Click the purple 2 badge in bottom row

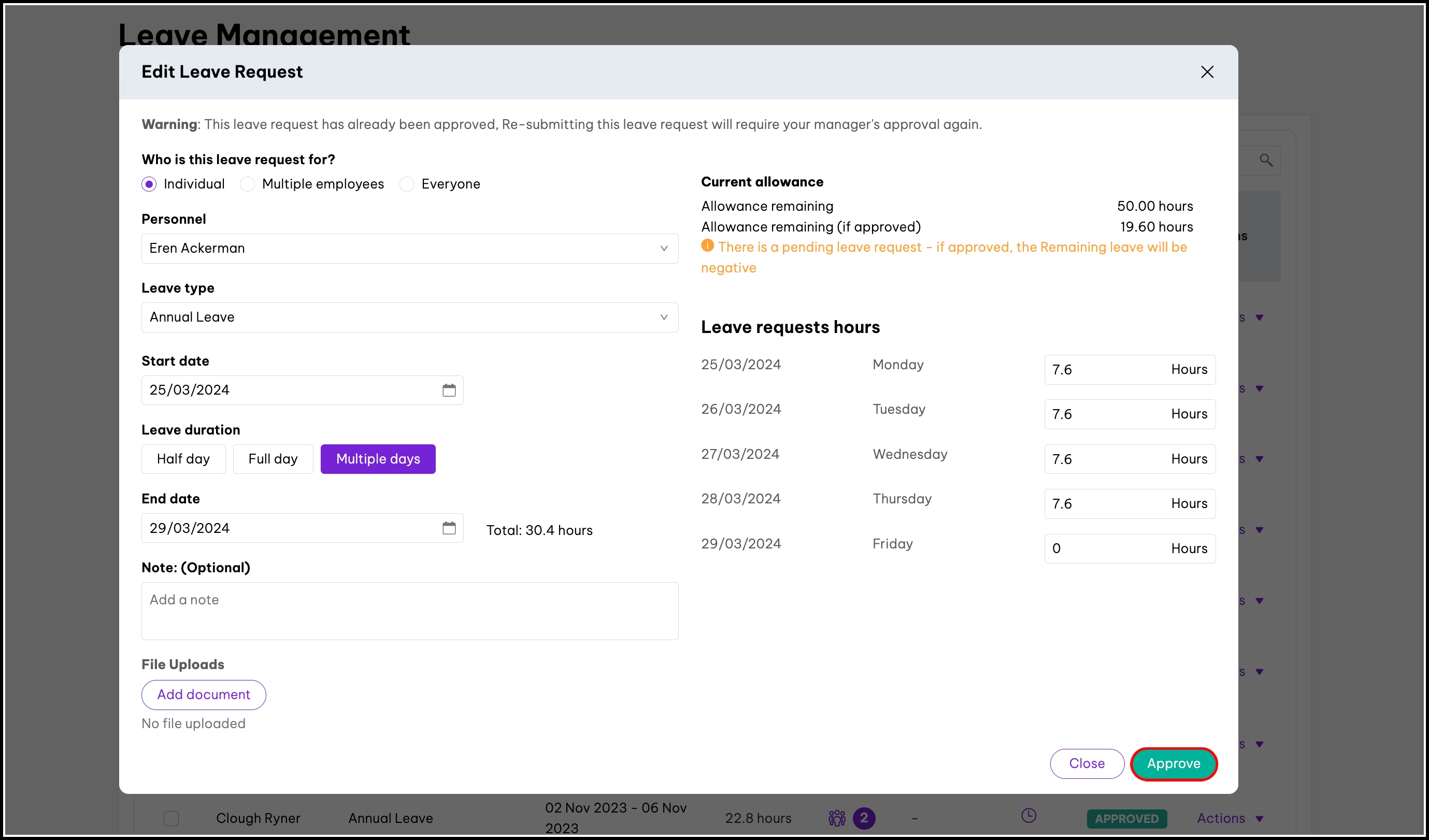(x=864, y=817)
